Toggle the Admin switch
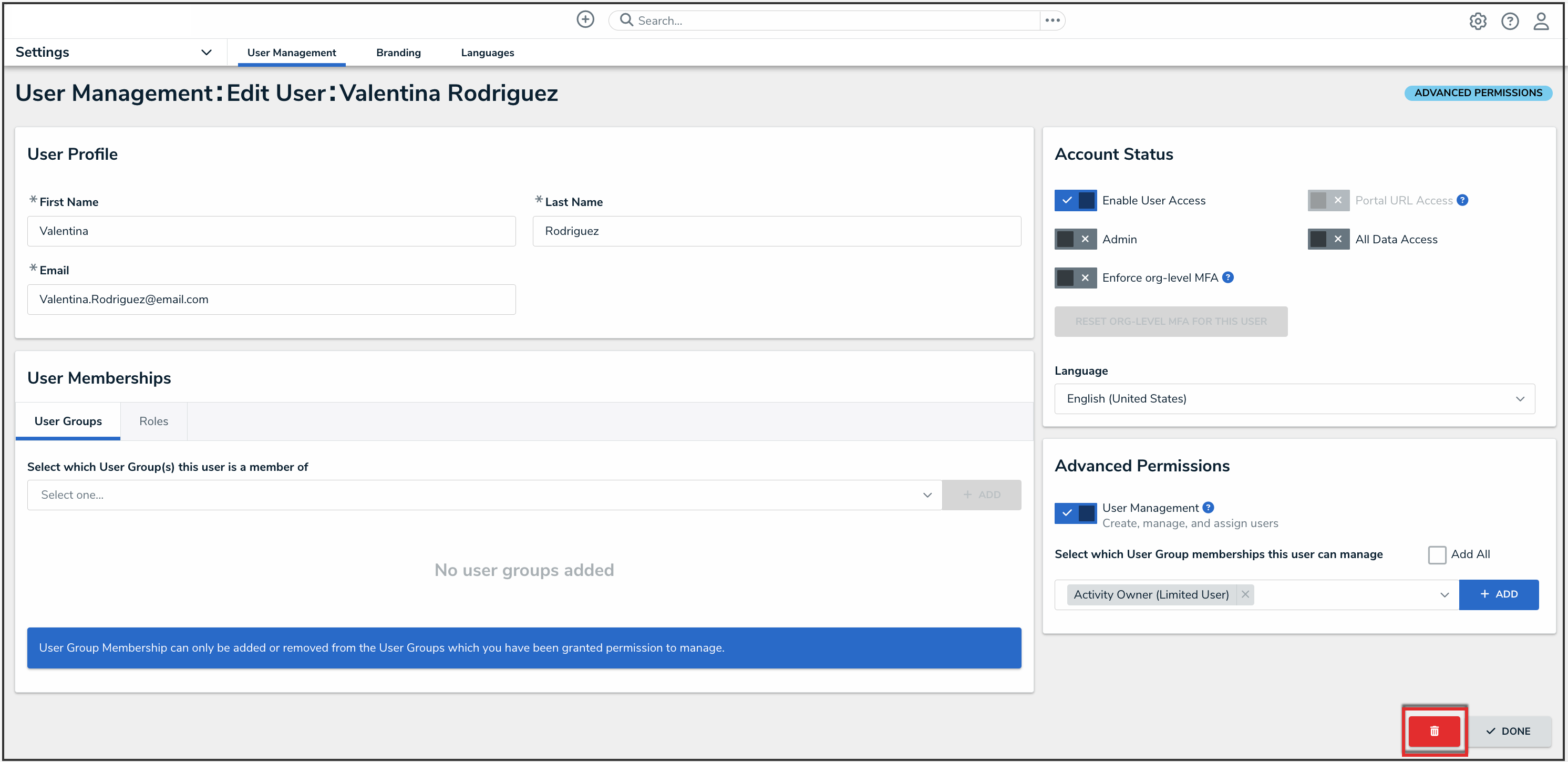 pyautogui.click(x=1075, y=239)
